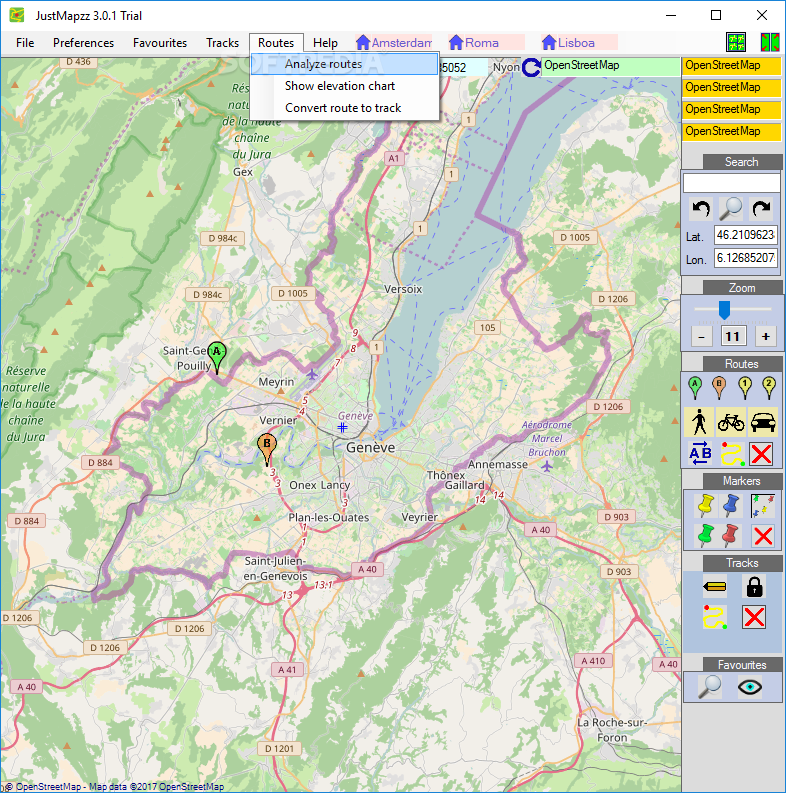Open the Tracks menu

(222, 43)
